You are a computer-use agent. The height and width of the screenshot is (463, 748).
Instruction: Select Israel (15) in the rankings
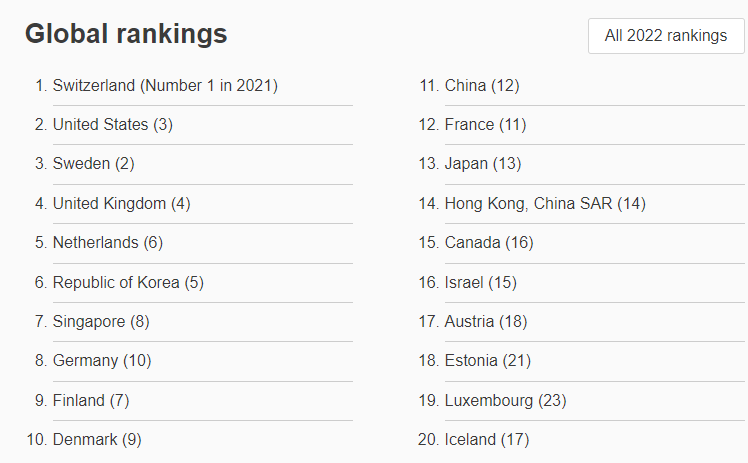pos(481,283)
